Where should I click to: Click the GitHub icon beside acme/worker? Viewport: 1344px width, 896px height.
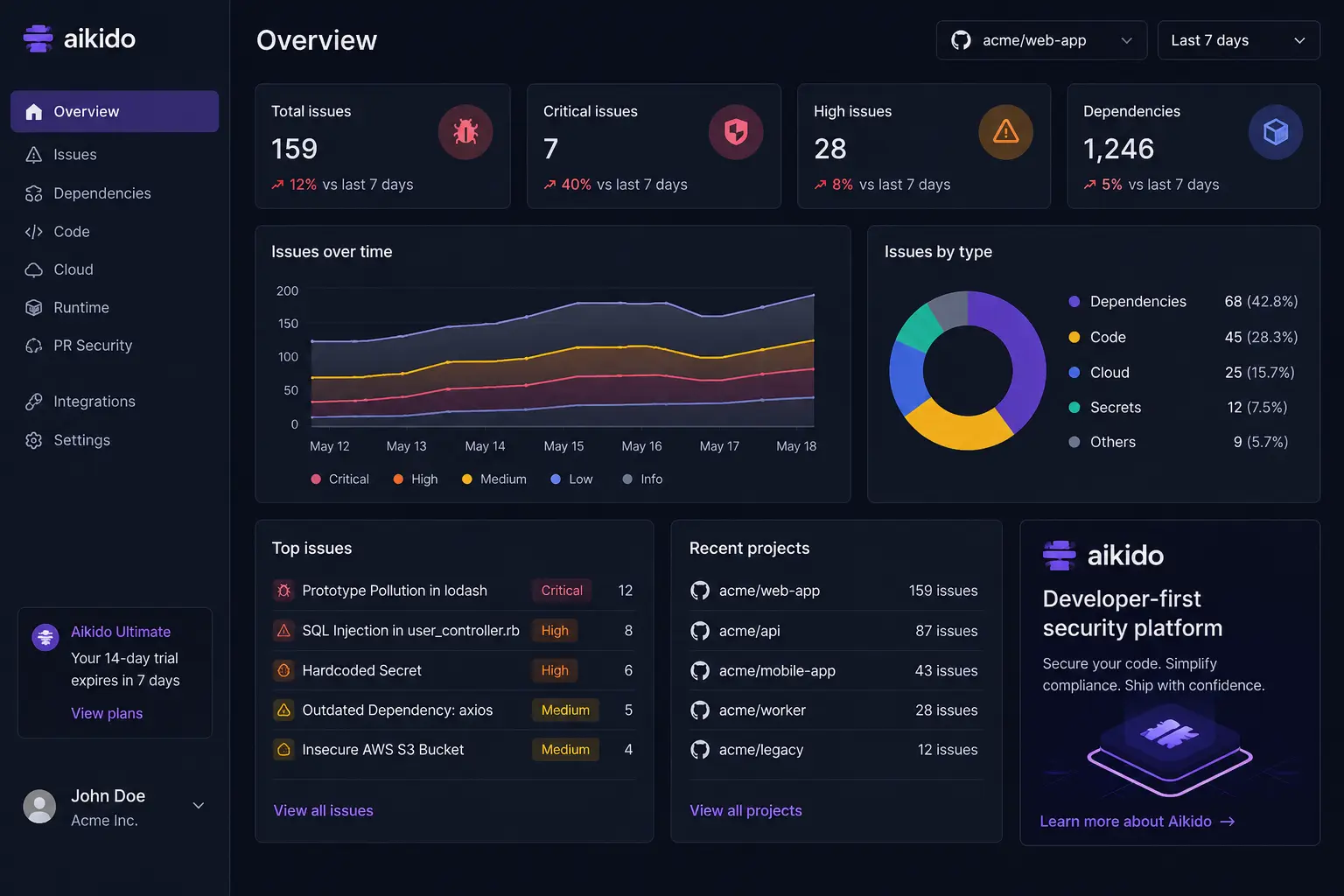click(x=700, y=710)
